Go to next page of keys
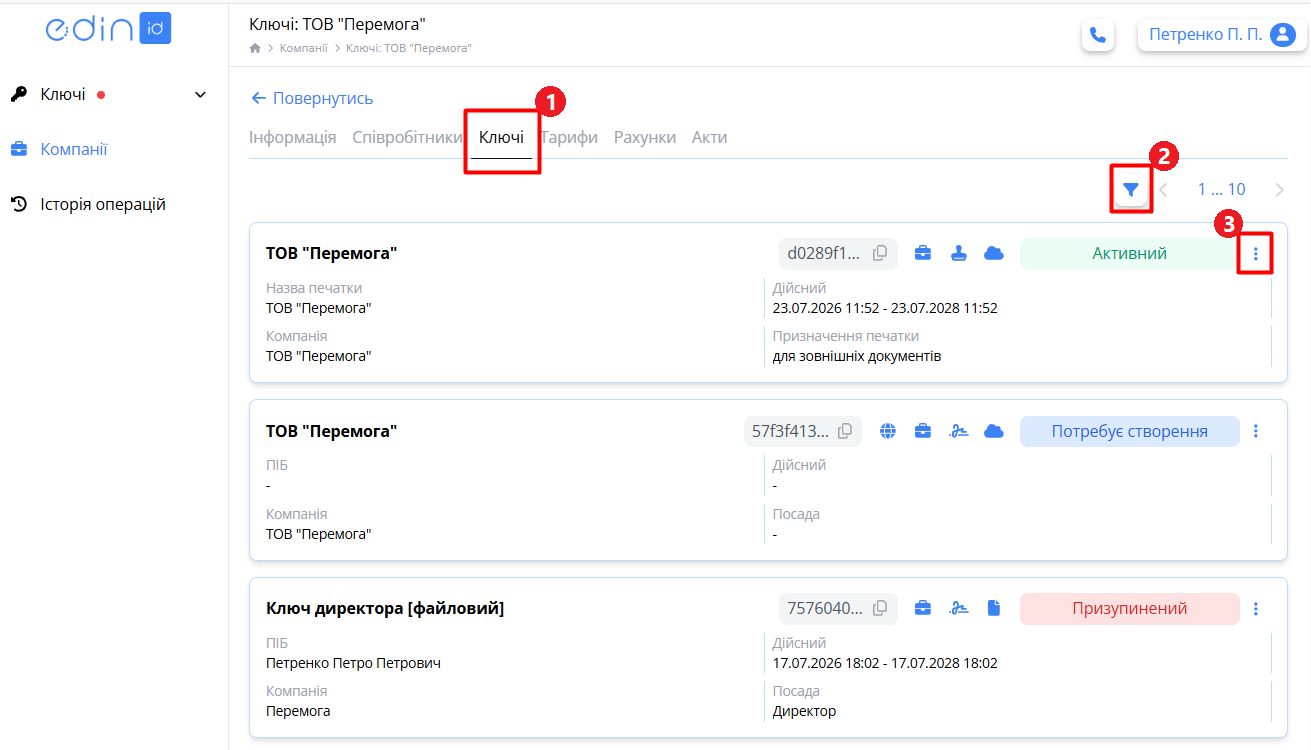Image resolution: width=1311 pixels, height=750 pixels. point(1280,190)
